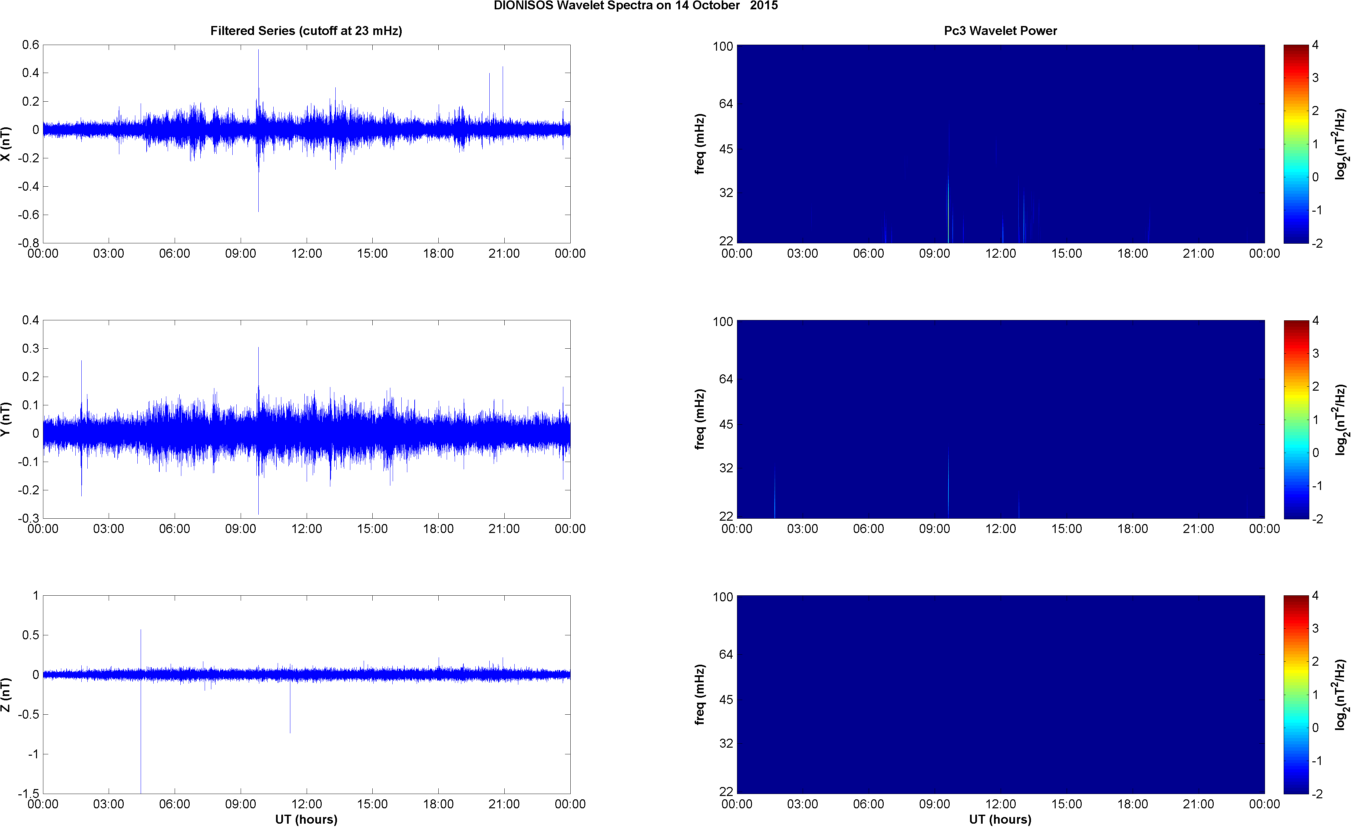Viewport: 1351px width, 827px height.
Task: Click the bottom wavelet spectrogram panel
Action: (1000, 694)
